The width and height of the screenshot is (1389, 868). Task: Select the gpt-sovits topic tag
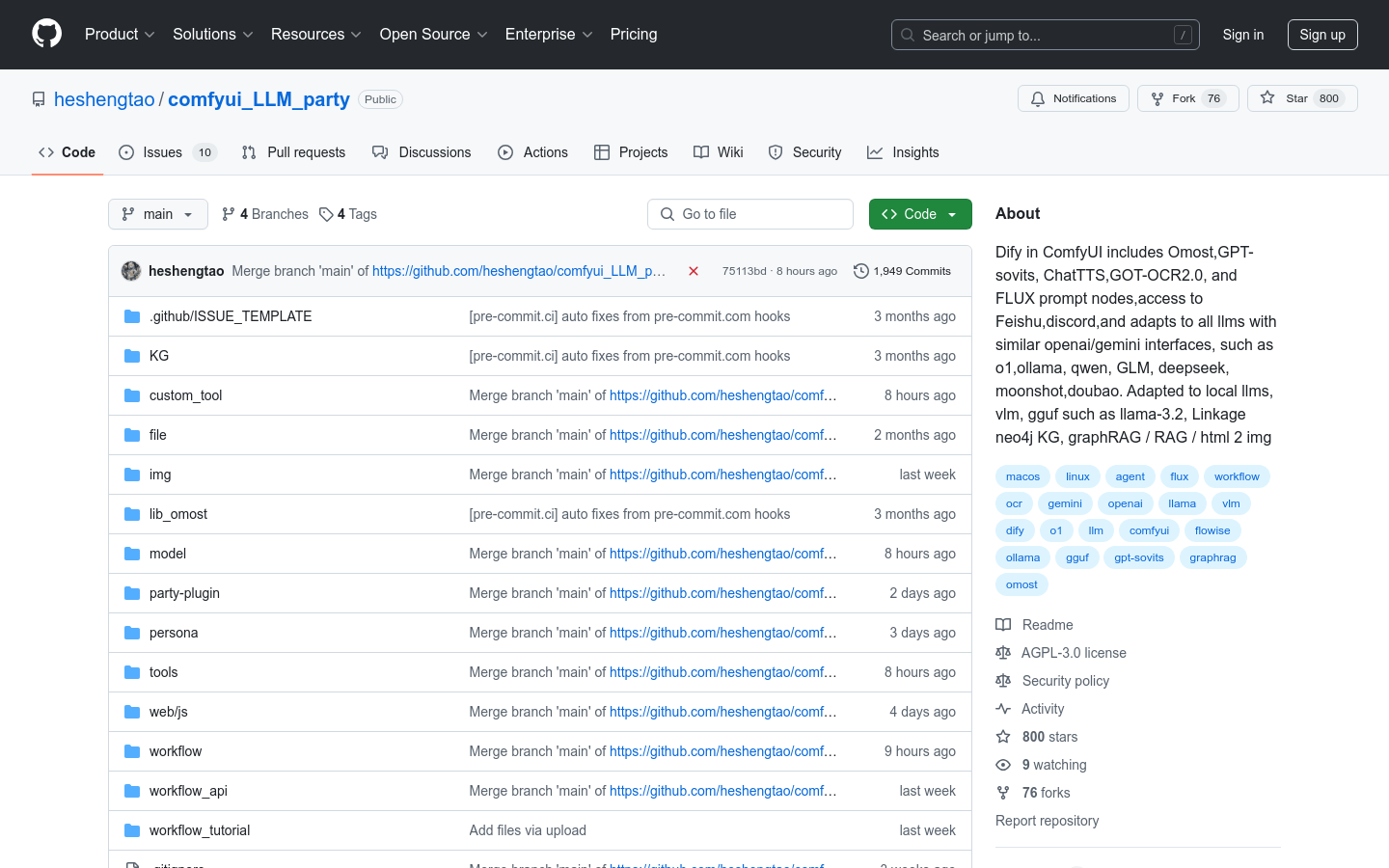pyautogui.click(x=1139, y=557)
